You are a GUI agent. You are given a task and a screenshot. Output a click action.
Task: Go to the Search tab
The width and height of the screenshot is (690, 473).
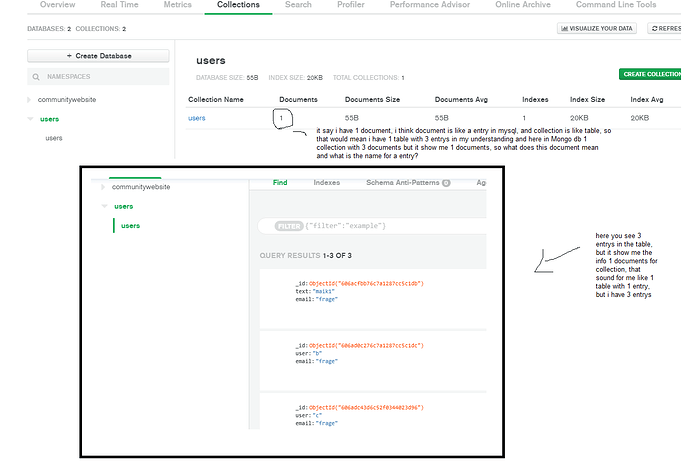(x=298, y=5)
